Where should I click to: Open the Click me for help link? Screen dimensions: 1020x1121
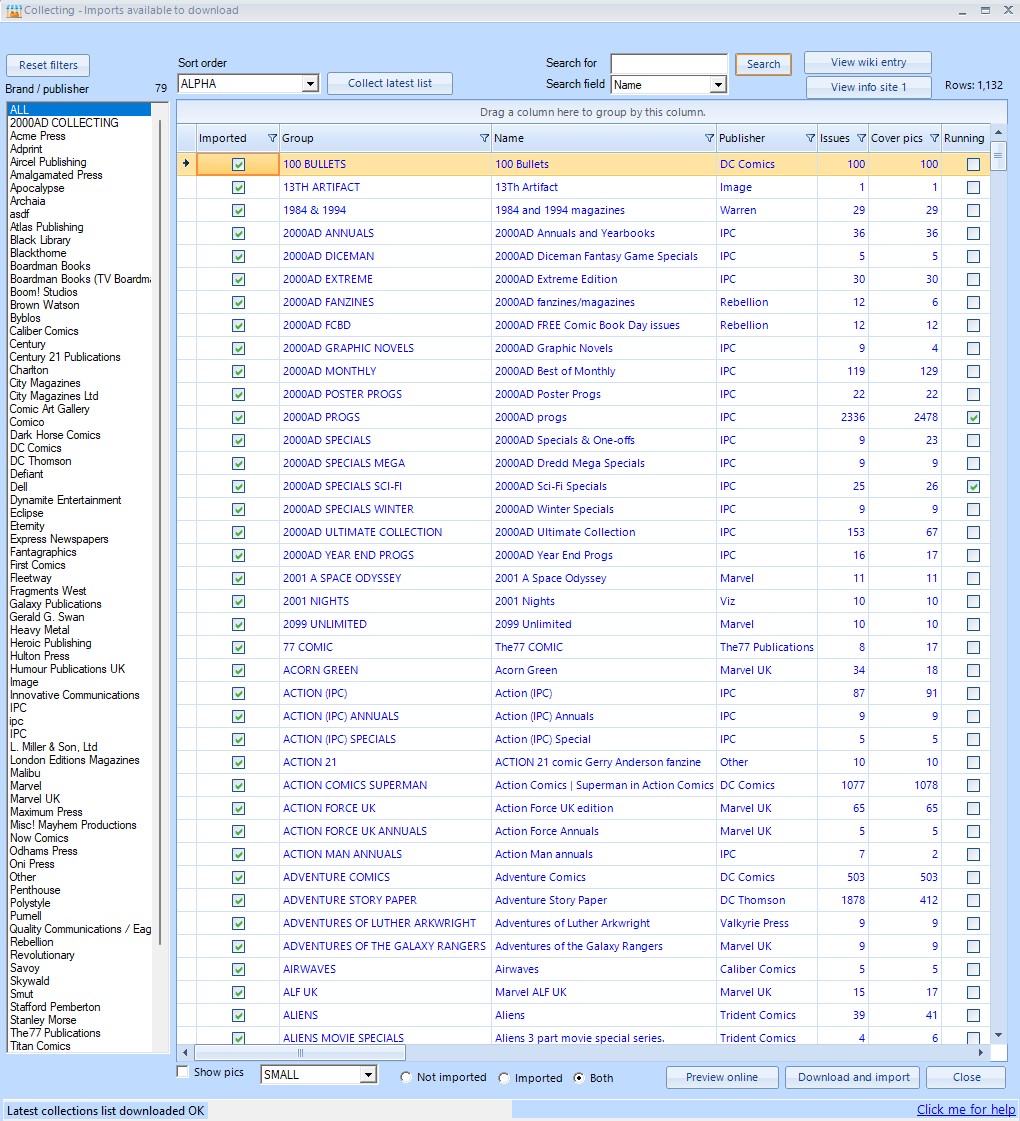coord(966,1110)
